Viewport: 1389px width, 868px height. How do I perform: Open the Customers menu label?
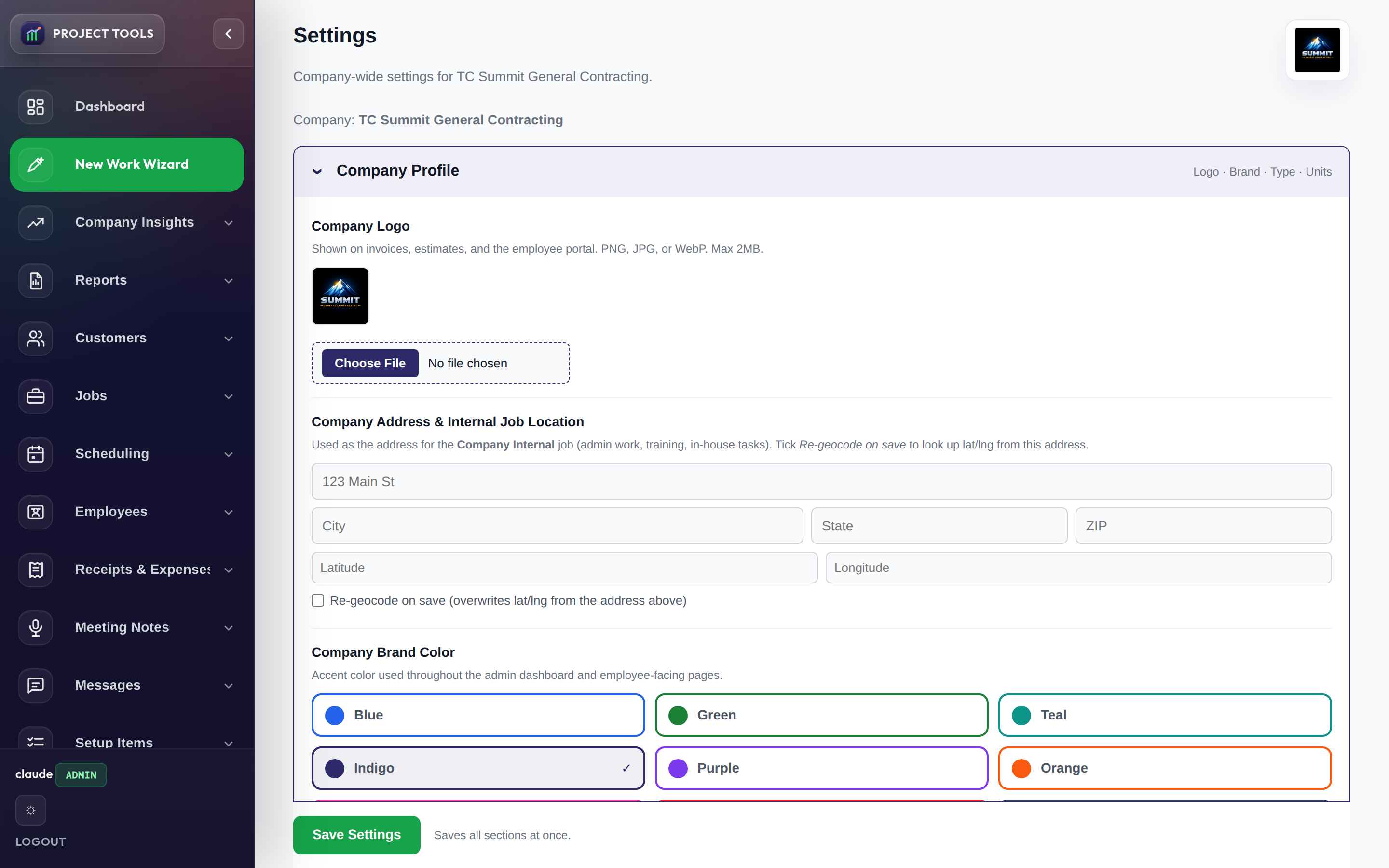click(111, 338)
